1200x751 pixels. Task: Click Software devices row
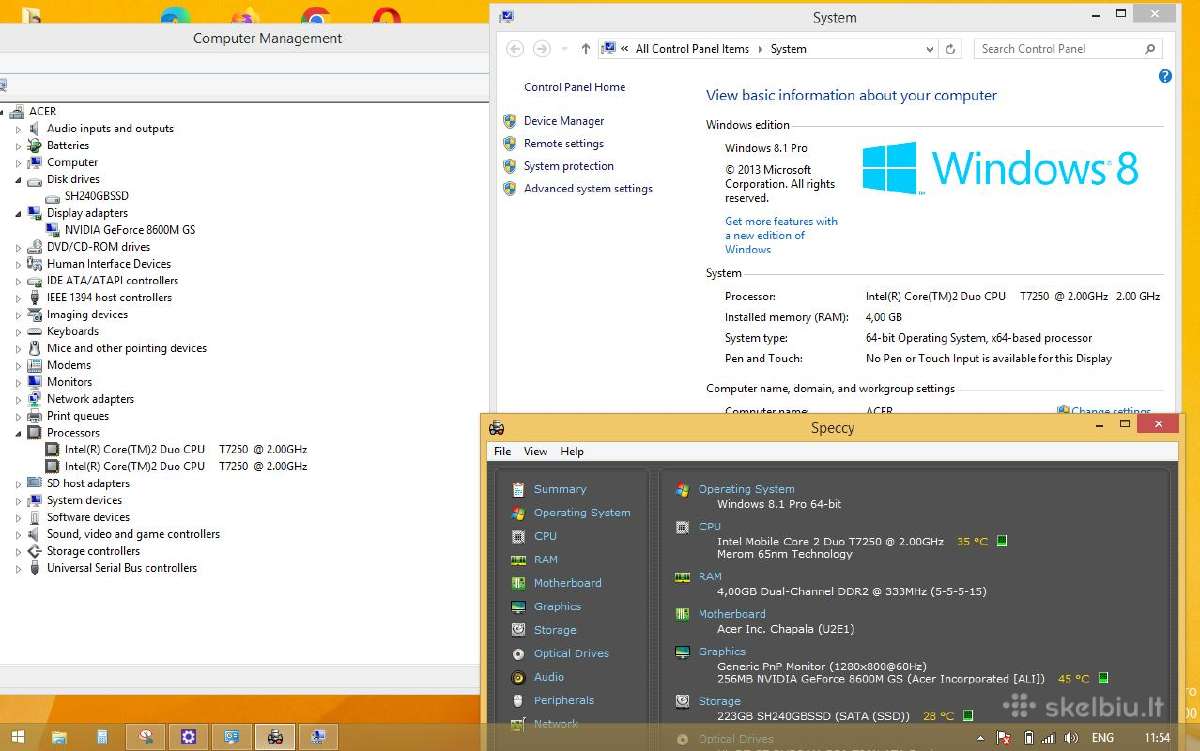click(88, 517)
